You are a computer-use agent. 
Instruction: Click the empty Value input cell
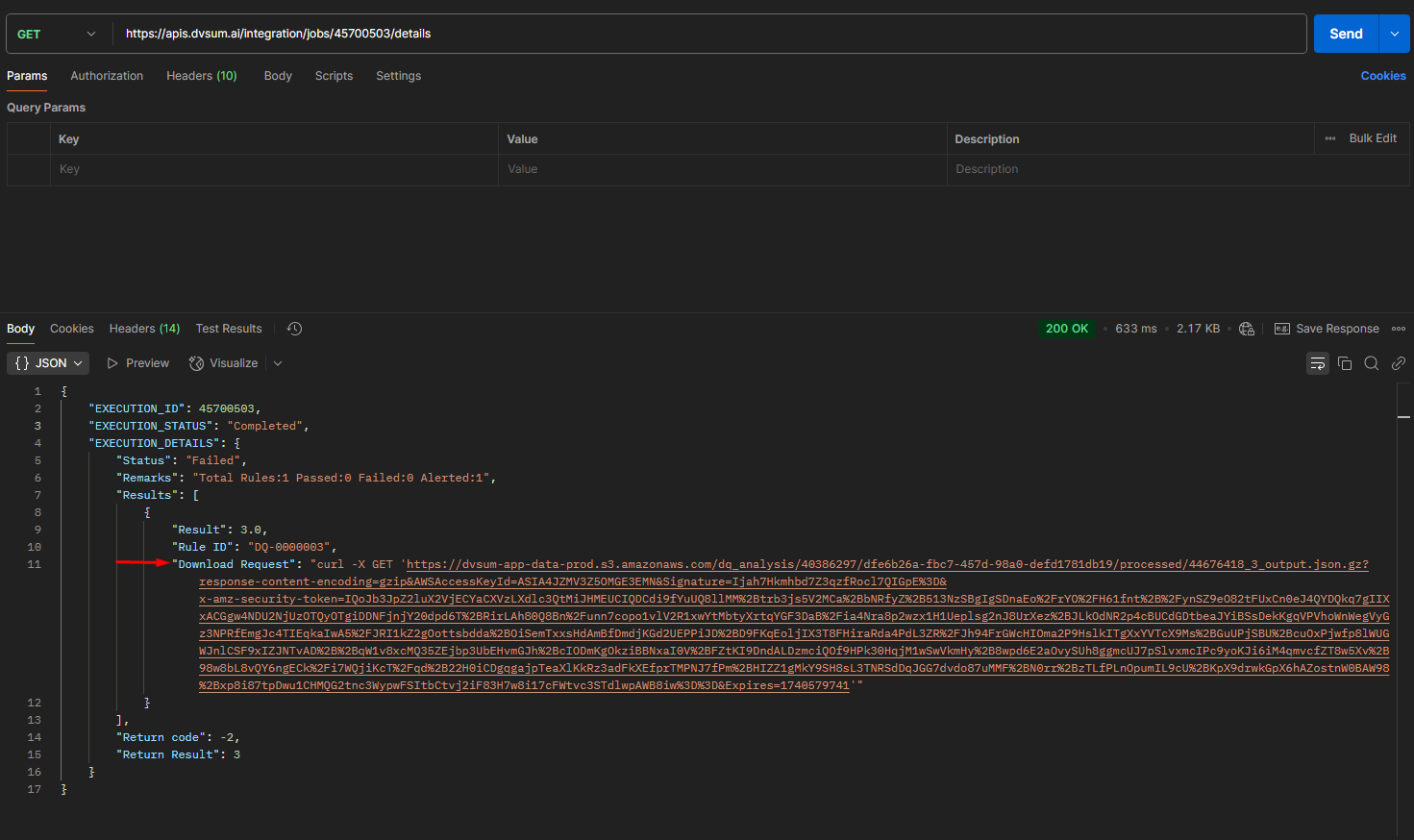point(723,169)
